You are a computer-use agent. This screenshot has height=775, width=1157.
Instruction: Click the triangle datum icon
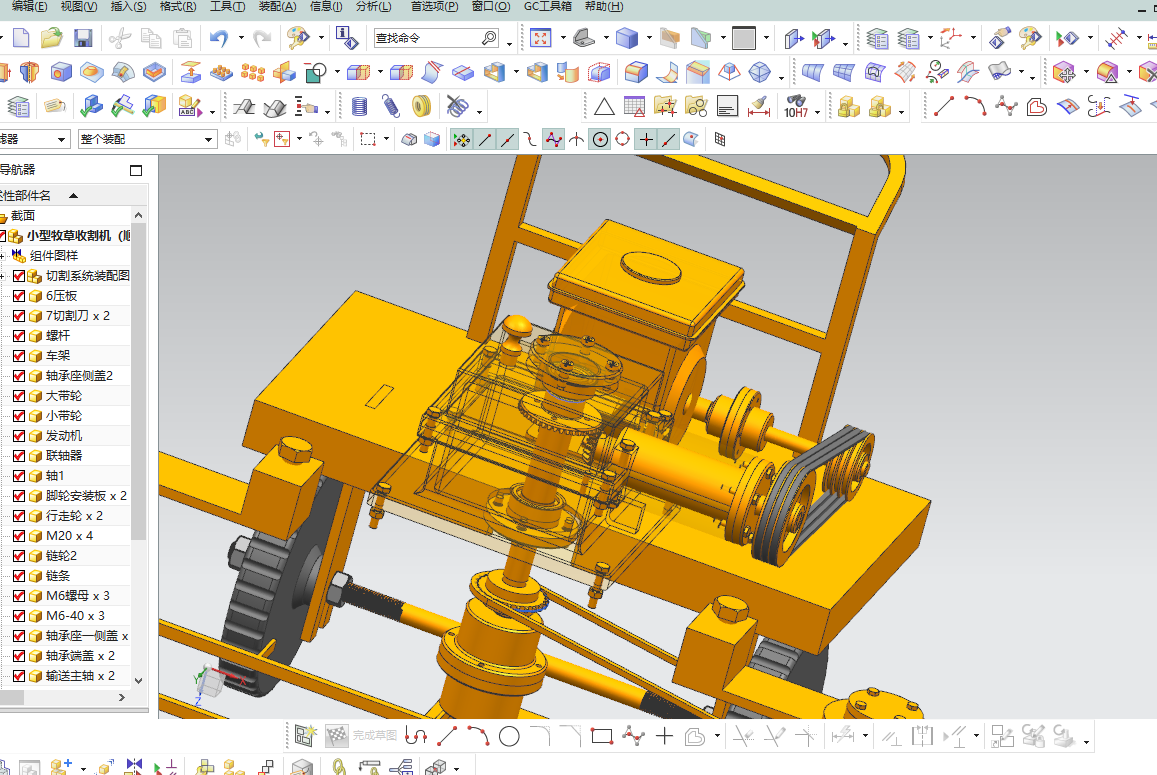pyautogui.click(x=604, y=108)
